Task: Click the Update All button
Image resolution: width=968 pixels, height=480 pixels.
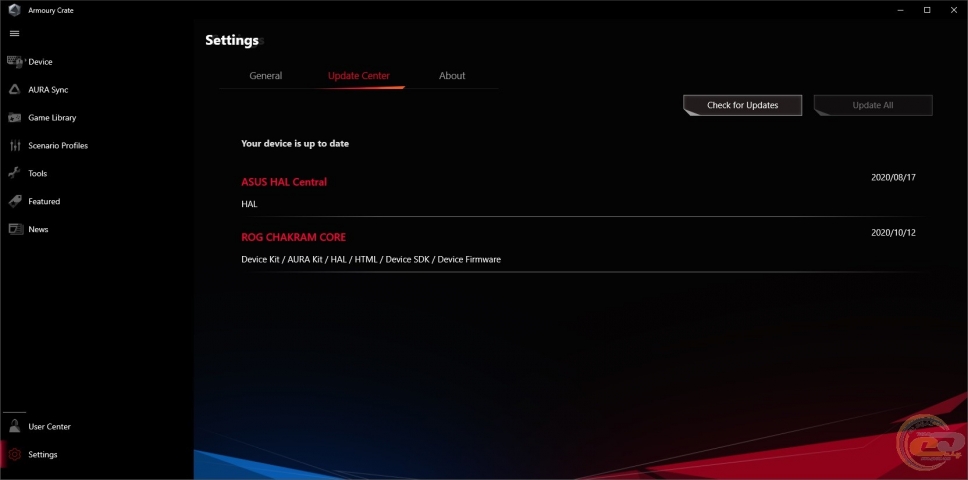Action: [x=873, y=106]
